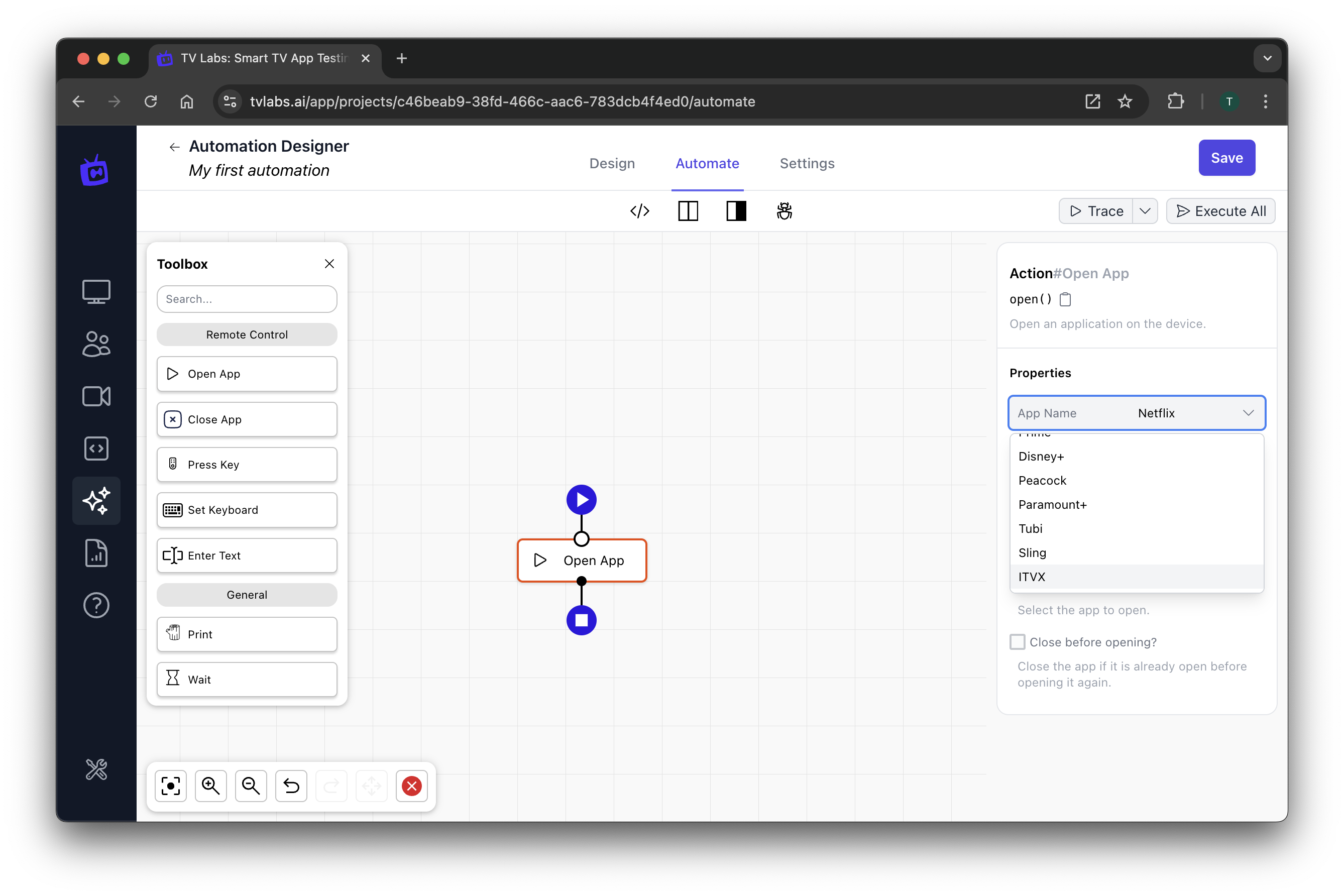
Task: Click the zoom-in icon on canvas
Action: click(x=211, y=786)
